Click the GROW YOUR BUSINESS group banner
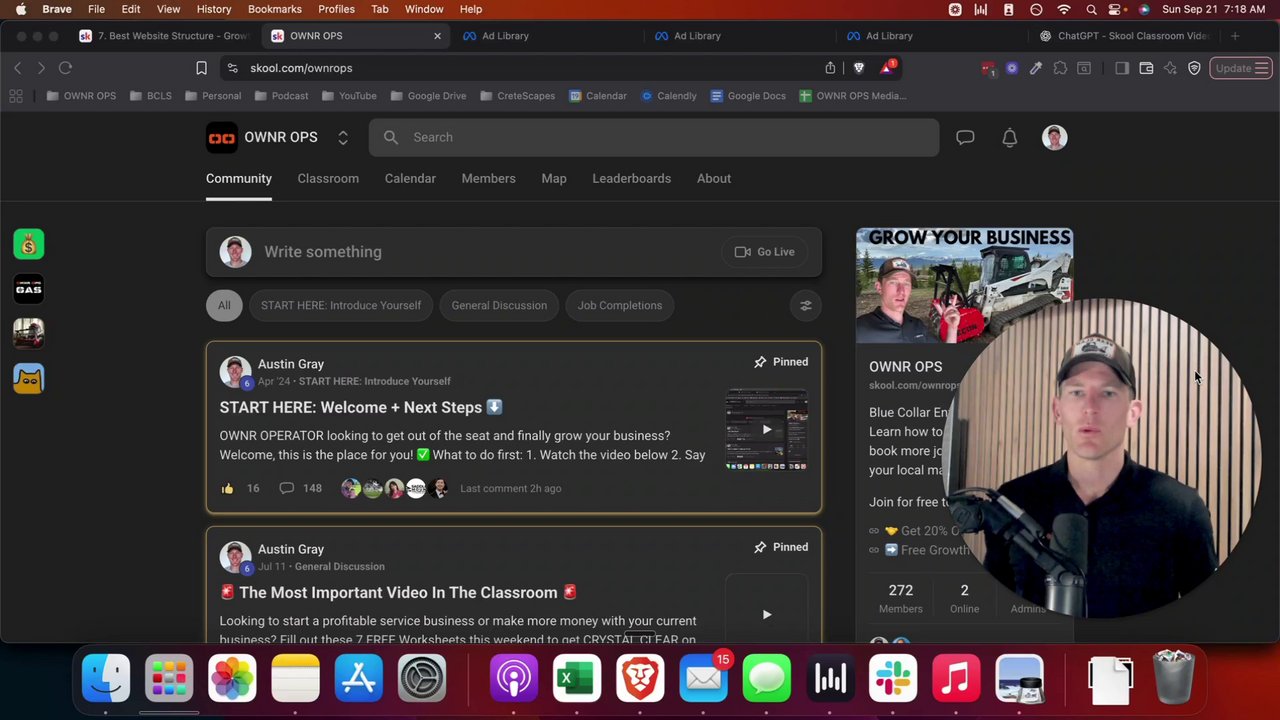 pyautogui.click(x=964, y=285)
